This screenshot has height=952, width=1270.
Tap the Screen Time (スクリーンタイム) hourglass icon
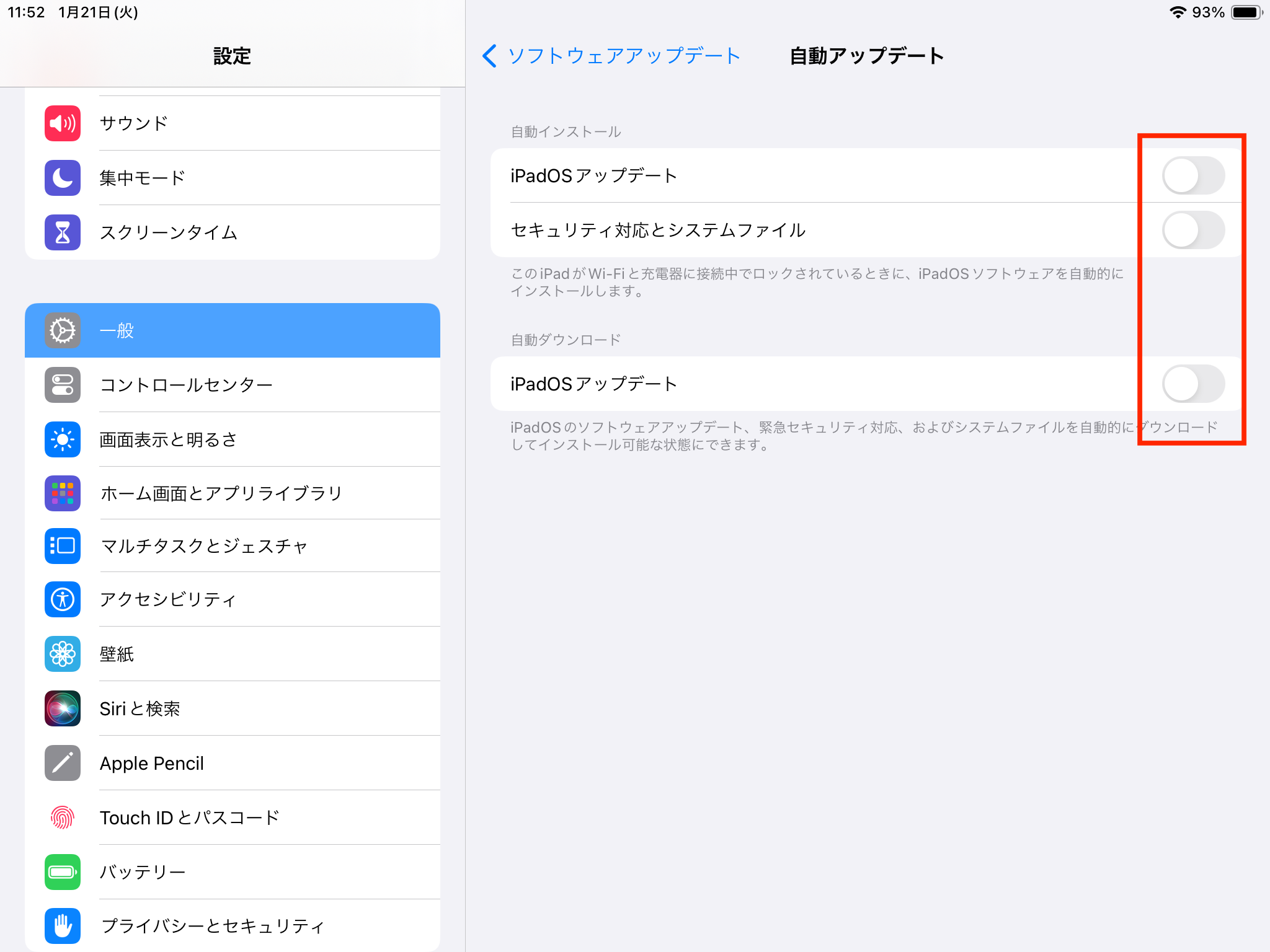[x=63, y=232]
